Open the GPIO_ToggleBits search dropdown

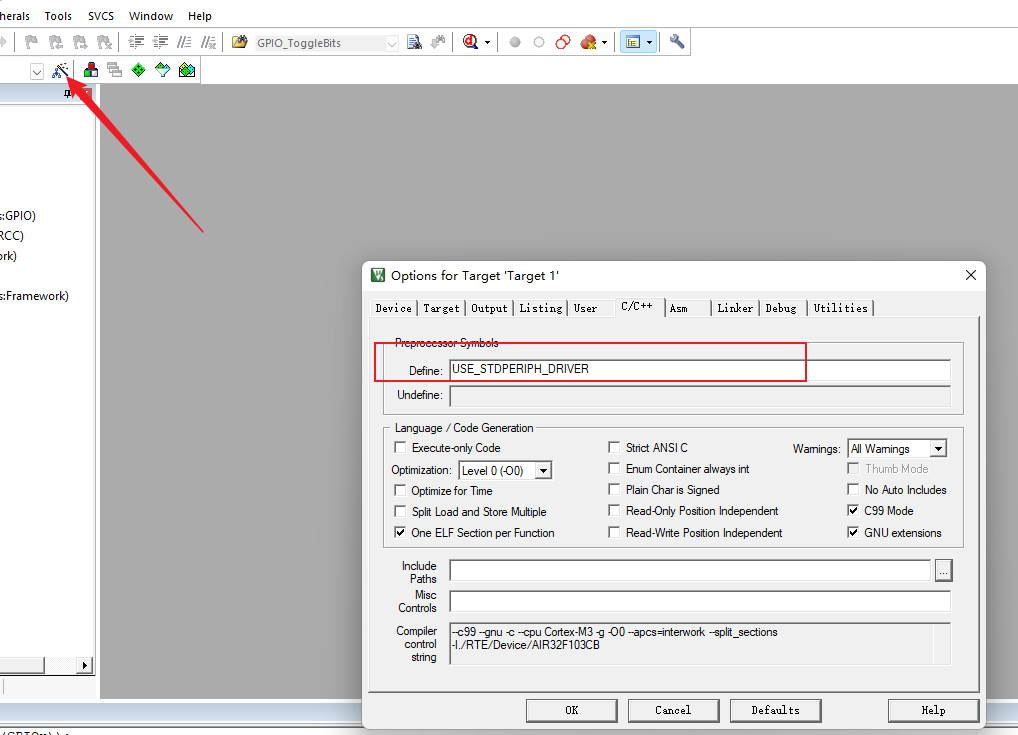point(391,43)
